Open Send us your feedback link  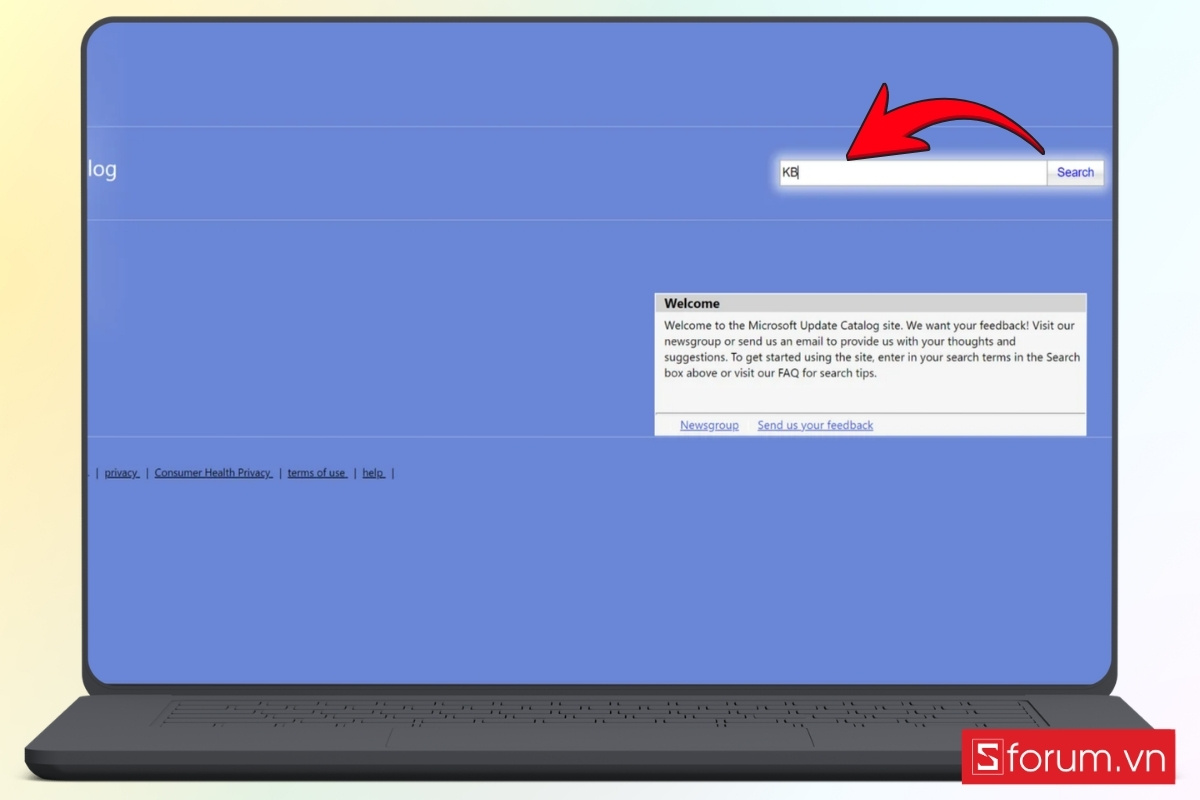[x=815, y=425]
